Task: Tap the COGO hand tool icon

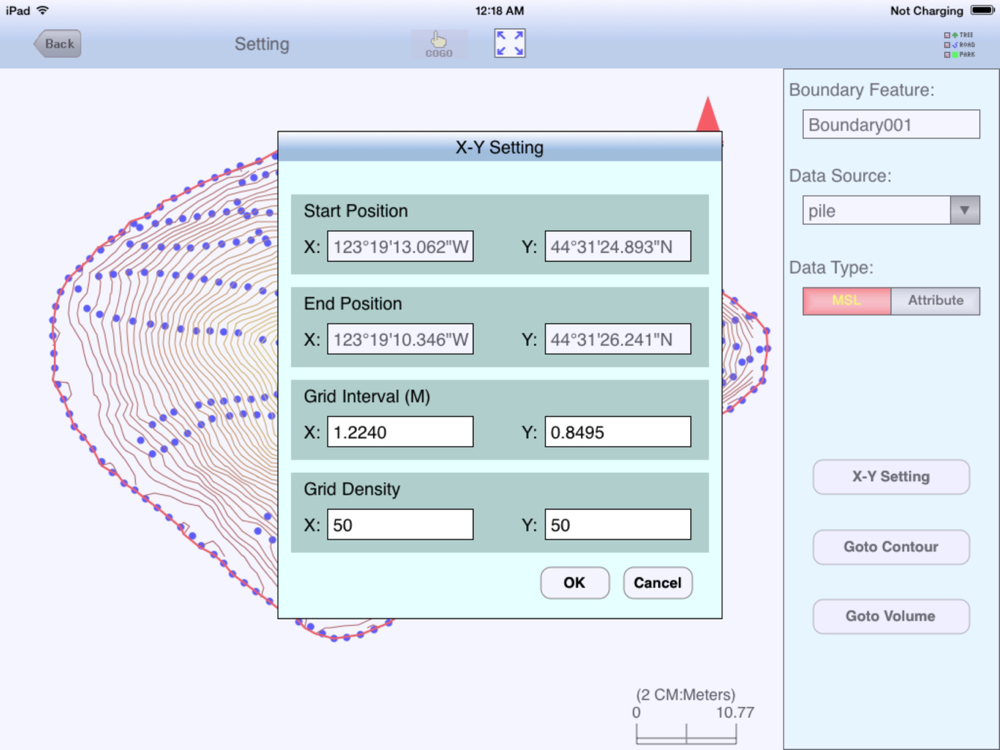Action: [x=439, y=44]
